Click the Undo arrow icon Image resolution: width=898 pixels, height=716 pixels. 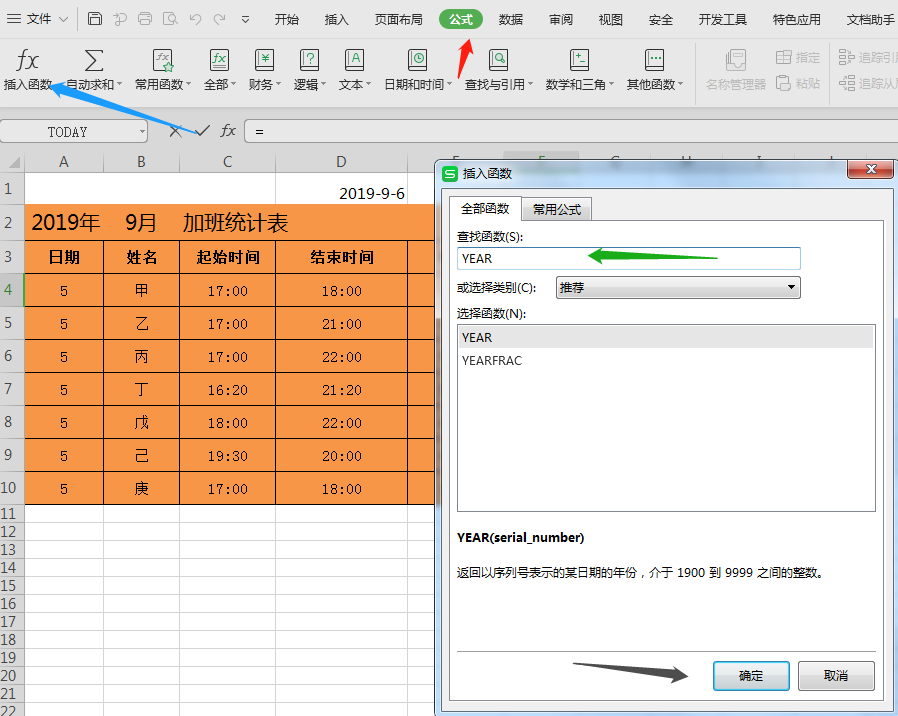195,19
